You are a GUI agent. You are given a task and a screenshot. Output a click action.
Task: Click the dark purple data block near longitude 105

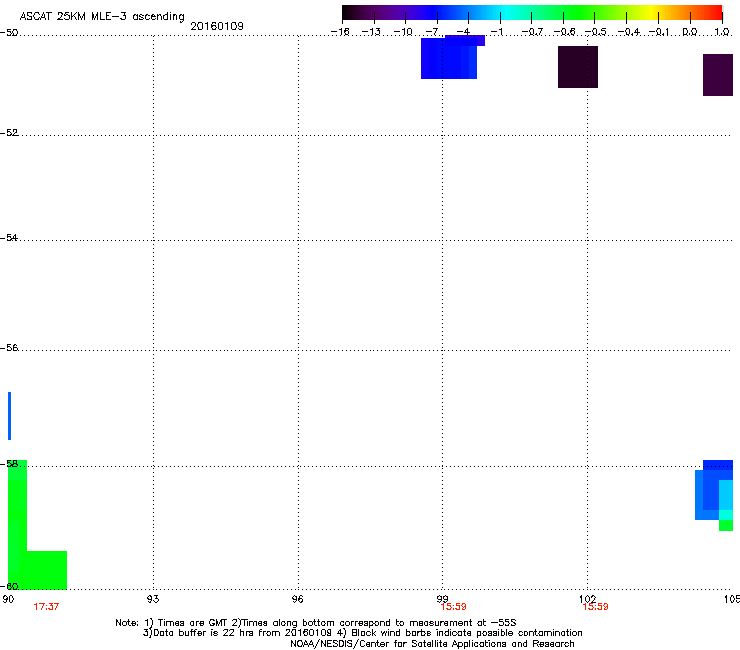pyautogui.click(x=718, y=75)
